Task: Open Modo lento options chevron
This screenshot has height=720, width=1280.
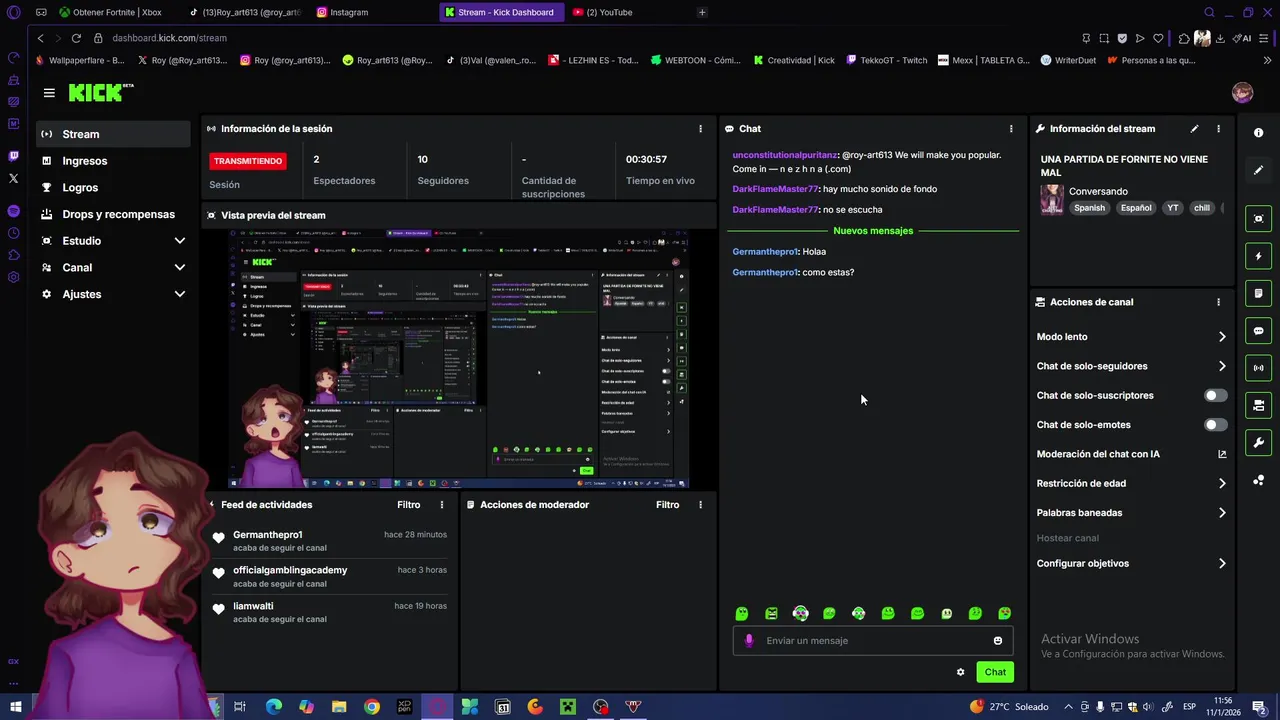Action: coord(1222,337)
